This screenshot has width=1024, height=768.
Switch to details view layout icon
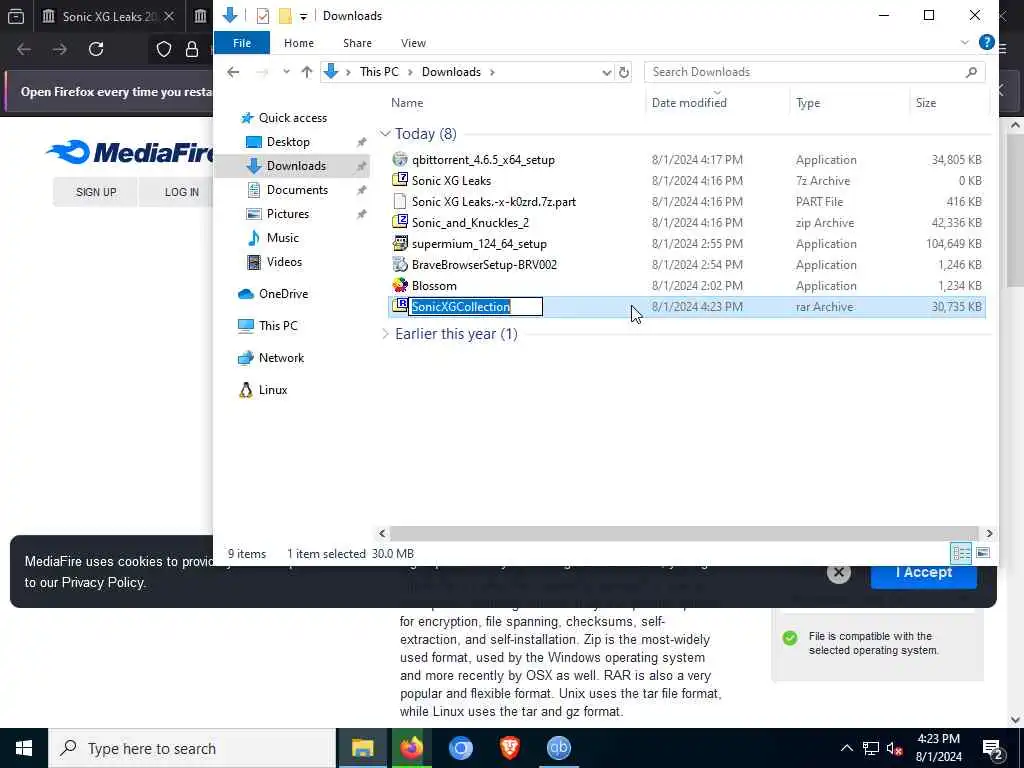[x=961, y=553]
